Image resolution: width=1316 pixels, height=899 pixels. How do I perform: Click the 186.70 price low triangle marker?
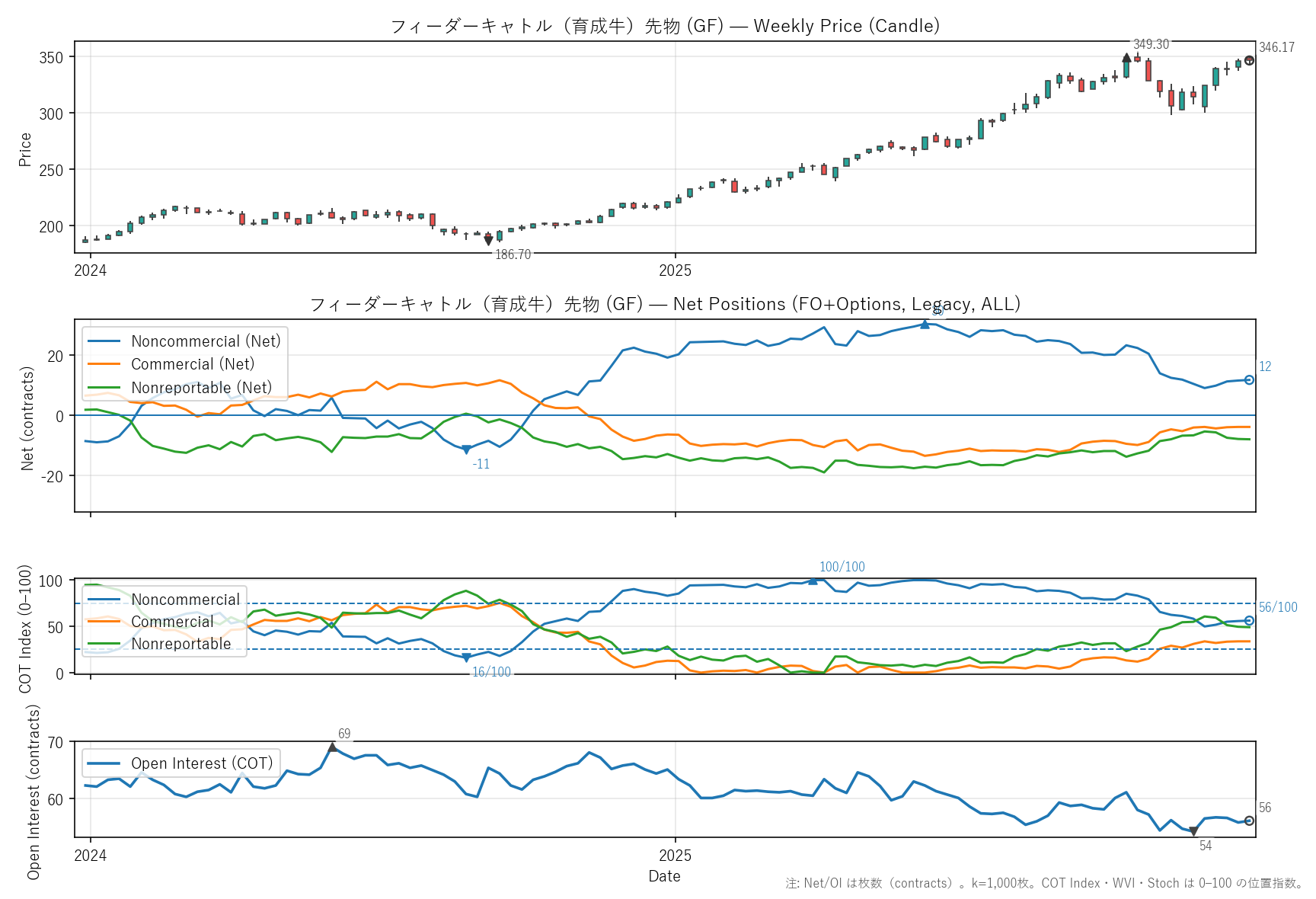point(488,241)
